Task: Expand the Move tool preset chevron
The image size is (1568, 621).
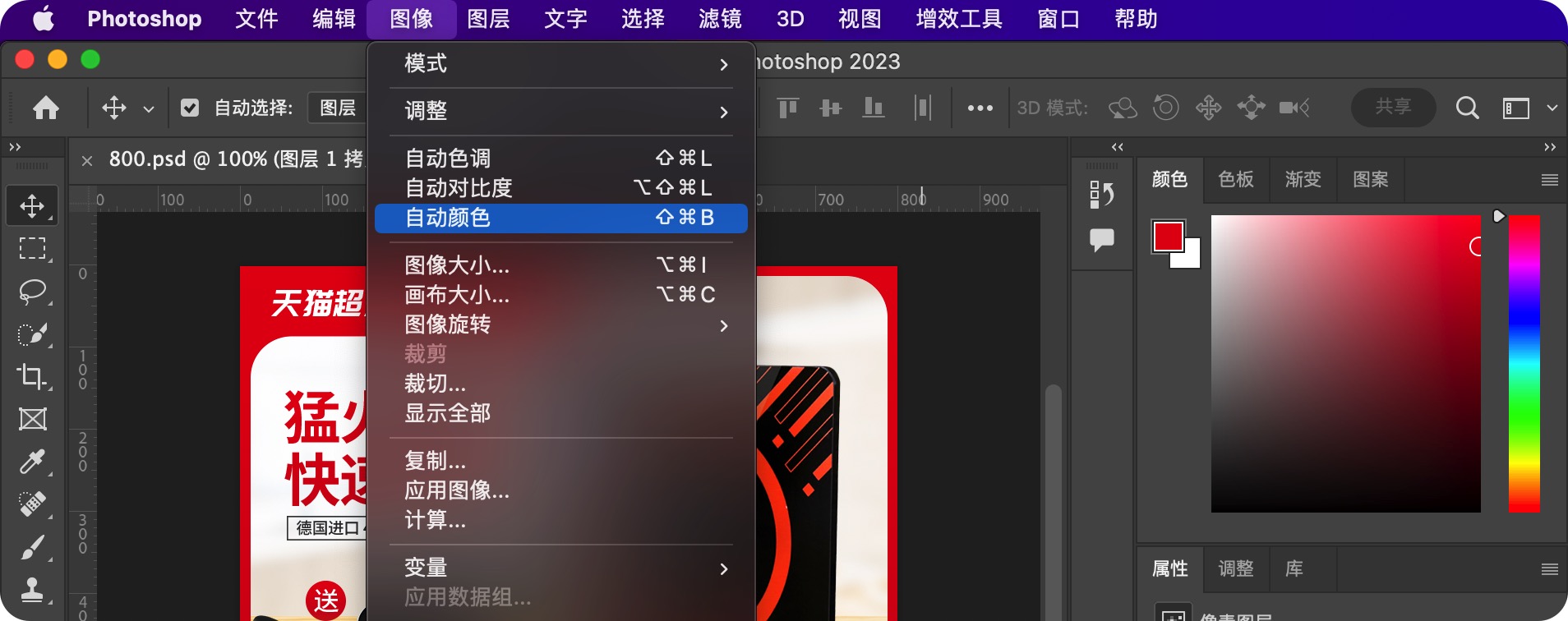Action: 149,108
